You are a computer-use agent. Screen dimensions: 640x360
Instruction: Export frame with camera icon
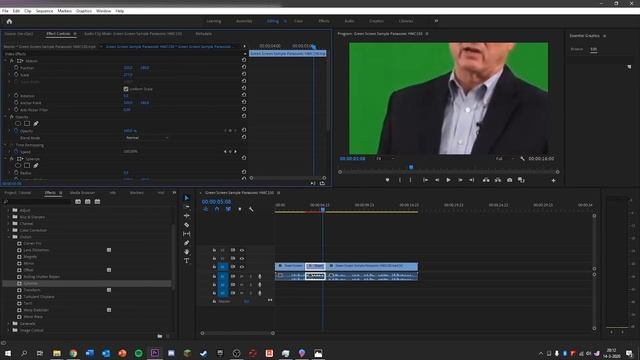[x=509, y=180]
